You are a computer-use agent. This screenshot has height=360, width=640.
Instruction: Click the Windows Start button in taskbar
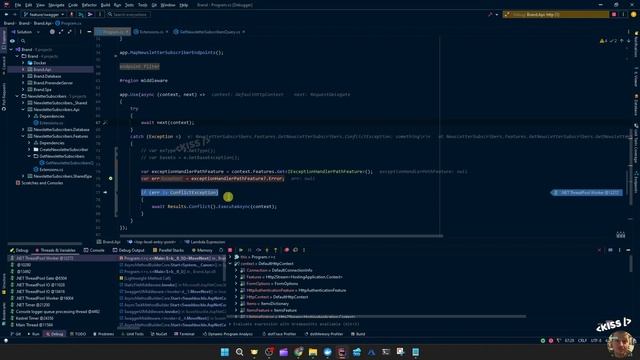pyautogui.click(x=224, y=352)
